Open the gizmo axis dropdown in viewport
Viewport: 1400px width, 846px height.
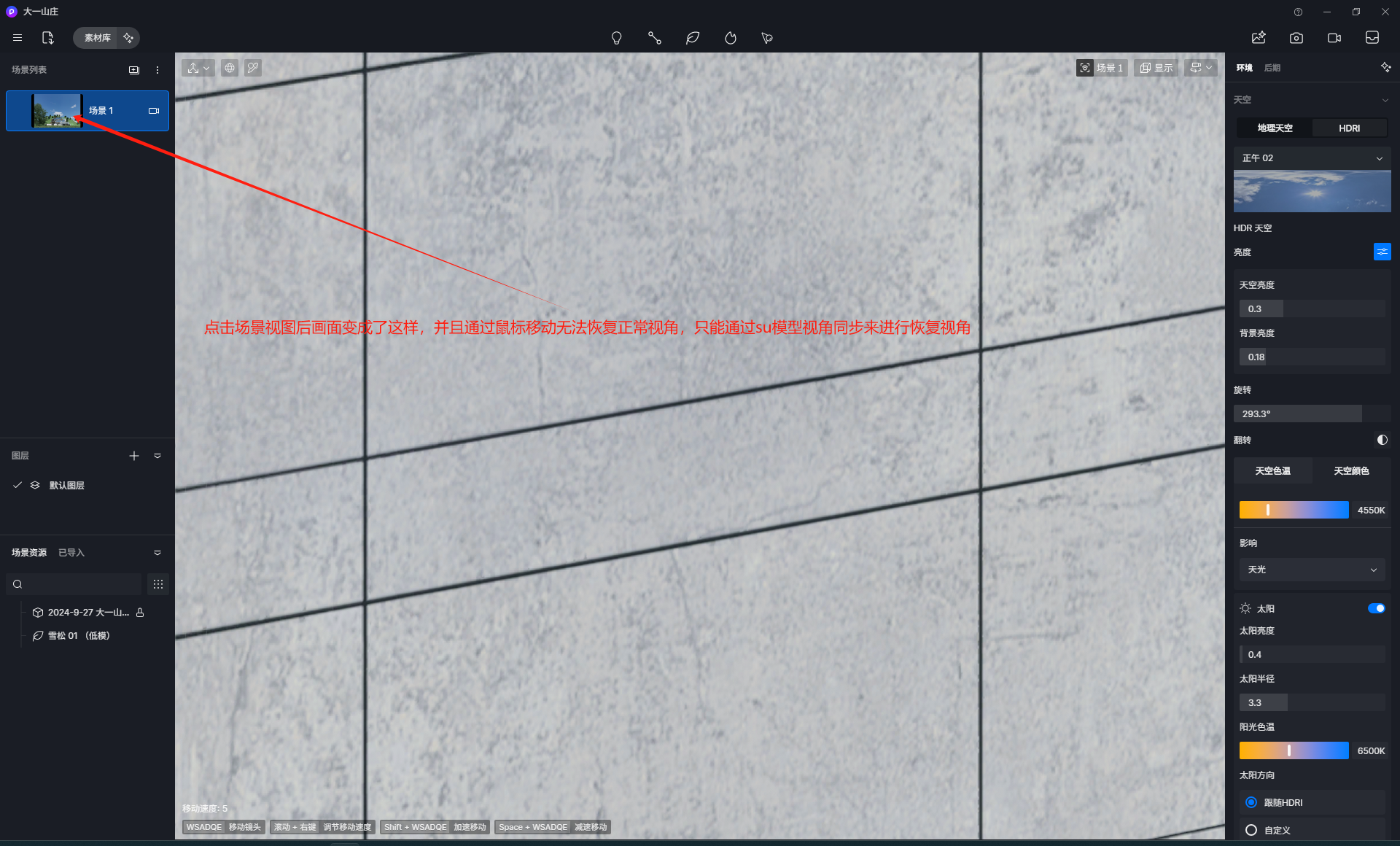pyautogui.click(x=198, y=68)
